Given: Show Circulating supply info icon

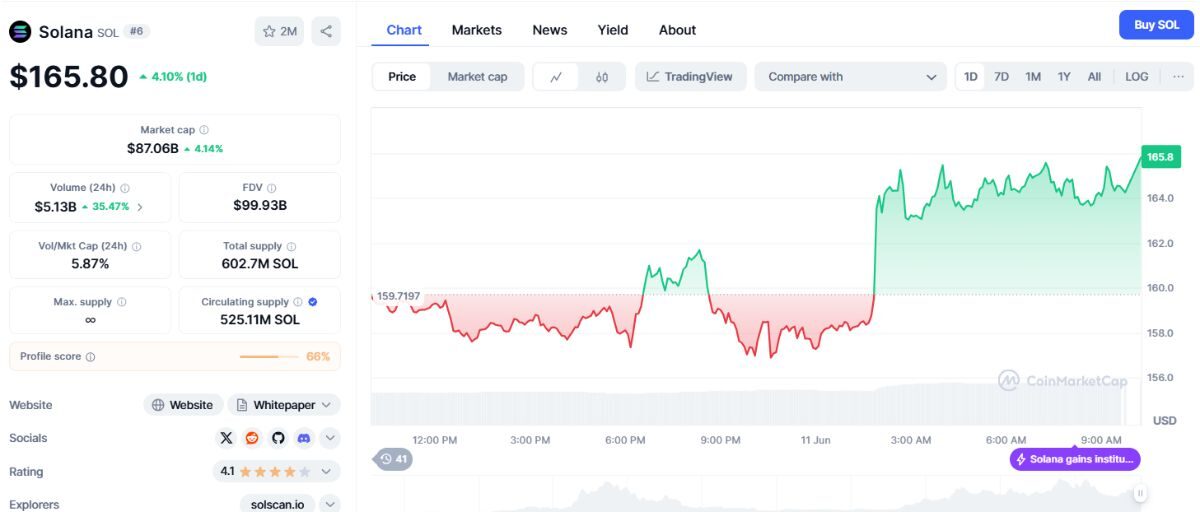Looking at the screenshot, I should pos(298,302).
